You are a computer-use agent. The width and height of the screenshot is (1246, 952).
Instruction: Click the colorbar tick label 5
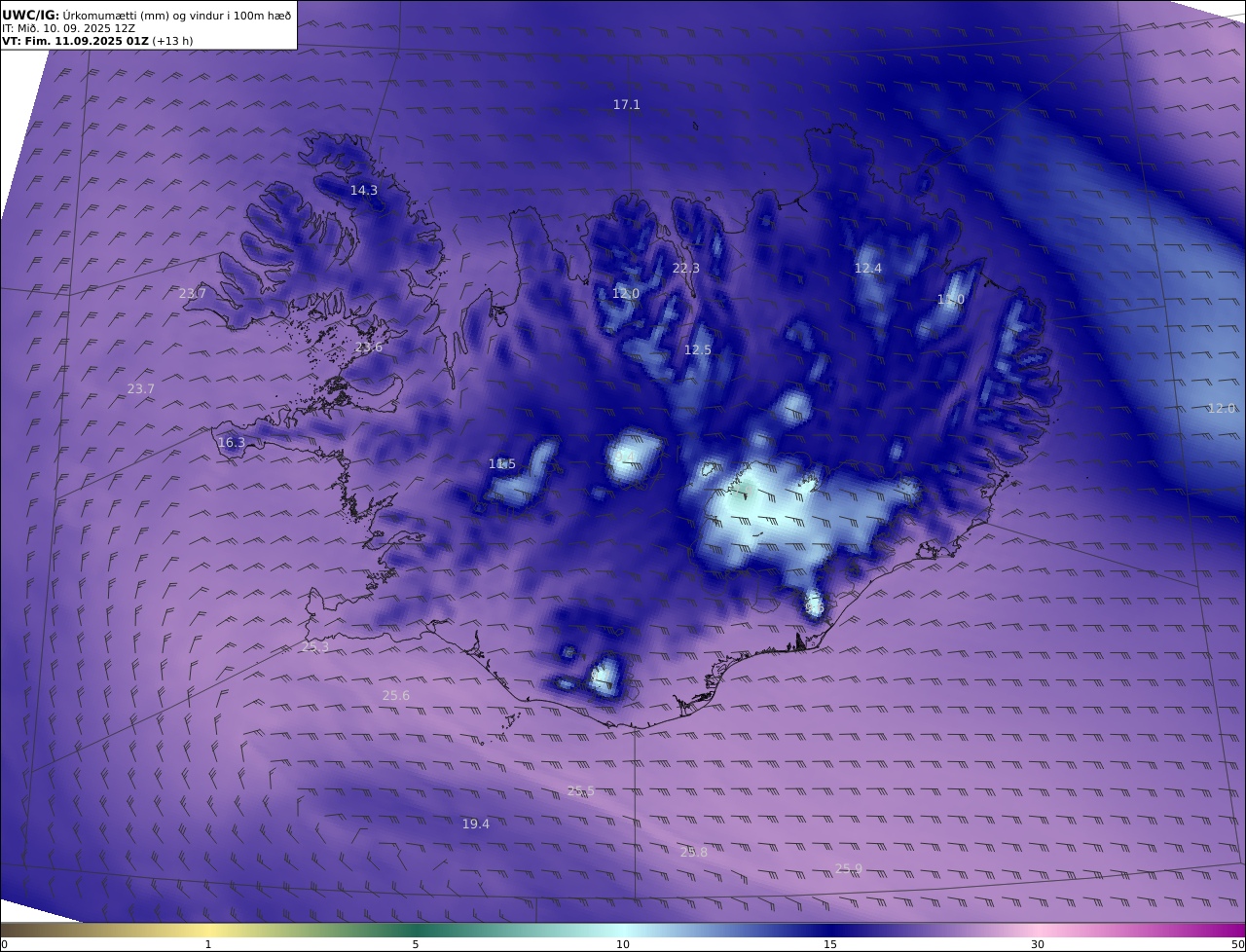[x=416, y=945]
